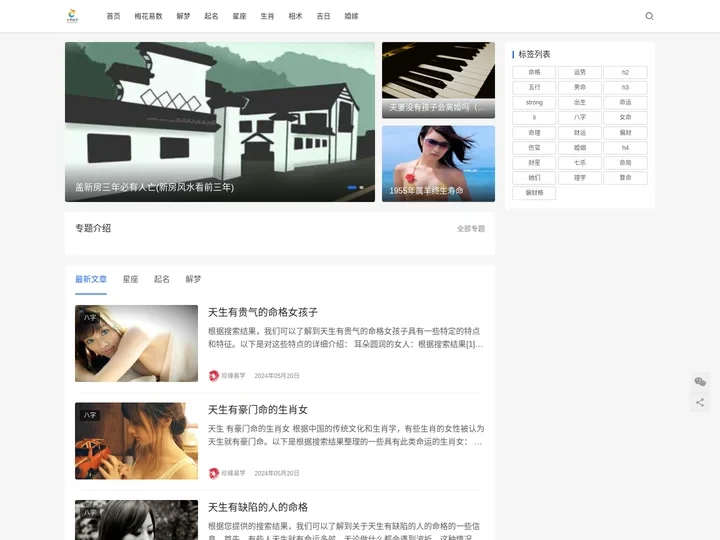Click tag 偏财 in tag list
720x540 pixels.
[625, 133]
